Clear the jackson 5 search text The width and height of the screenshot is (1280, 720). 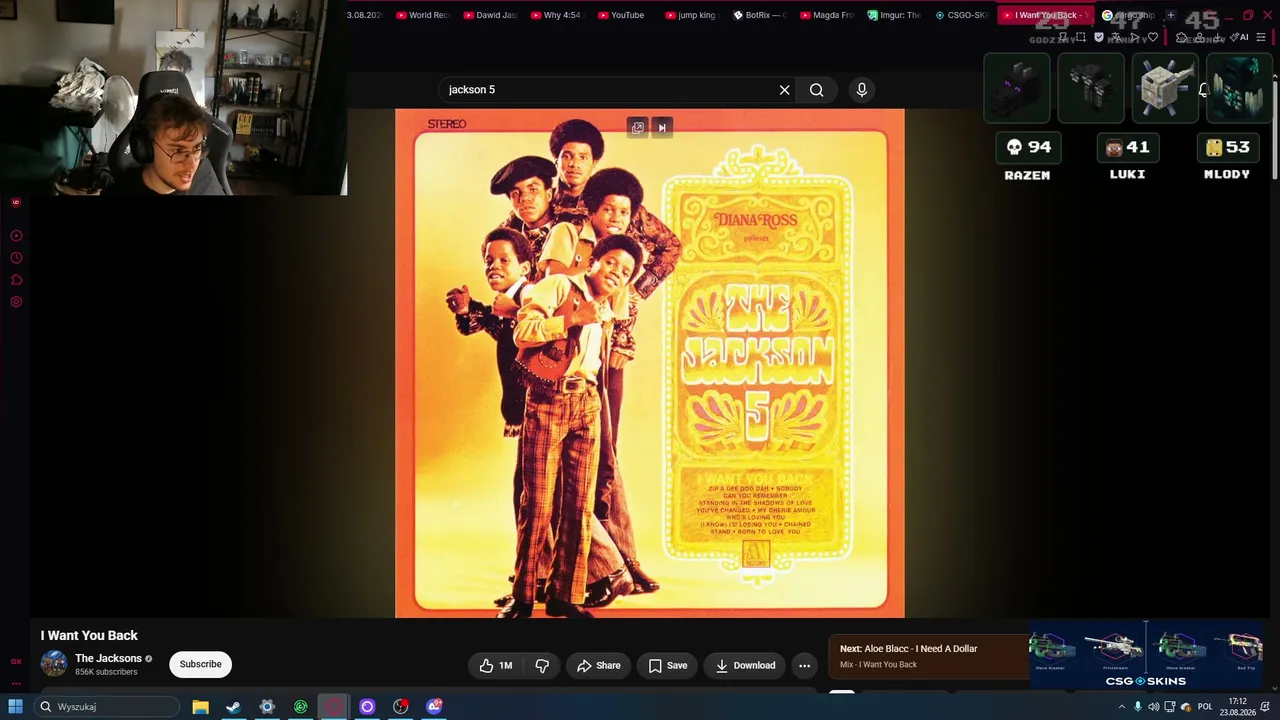click(x=784, y=90)
